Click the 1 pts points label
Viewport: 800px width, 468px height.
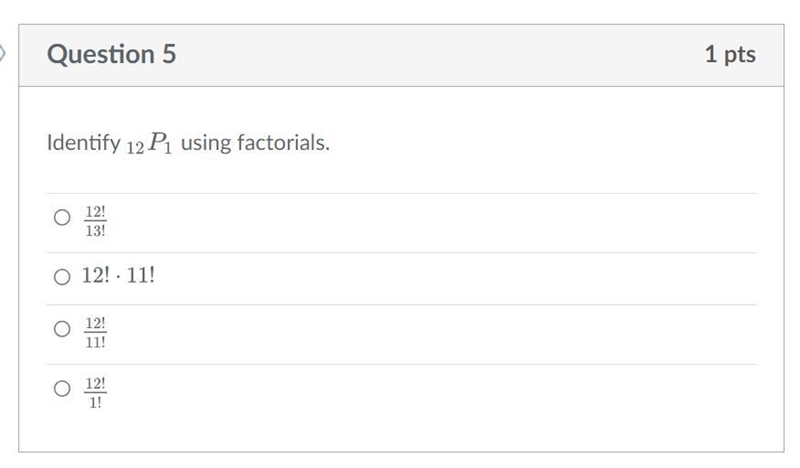[x=730, y=54]
